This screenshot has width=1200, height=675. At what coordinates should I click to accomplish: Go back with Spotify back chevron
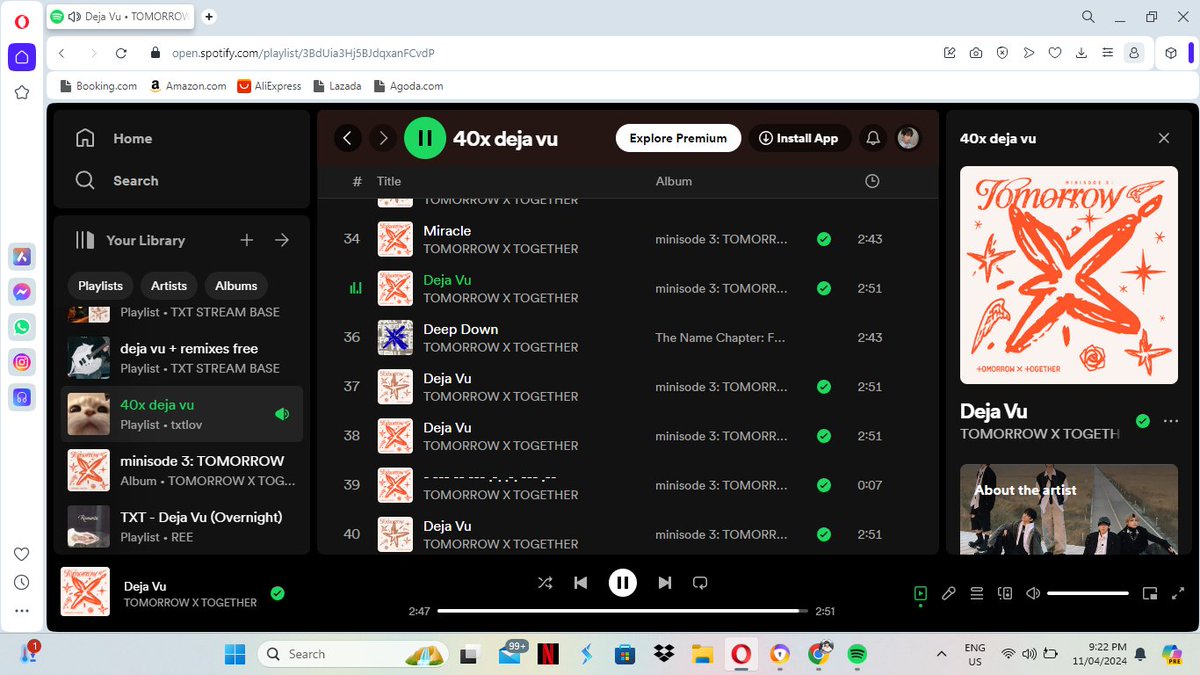[347, 138]
